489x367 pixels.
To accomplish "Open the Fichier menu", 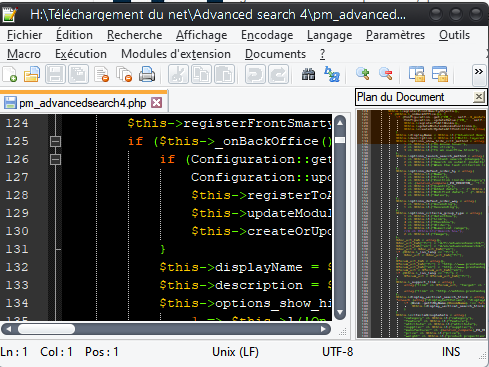I will tap(25, 35).
